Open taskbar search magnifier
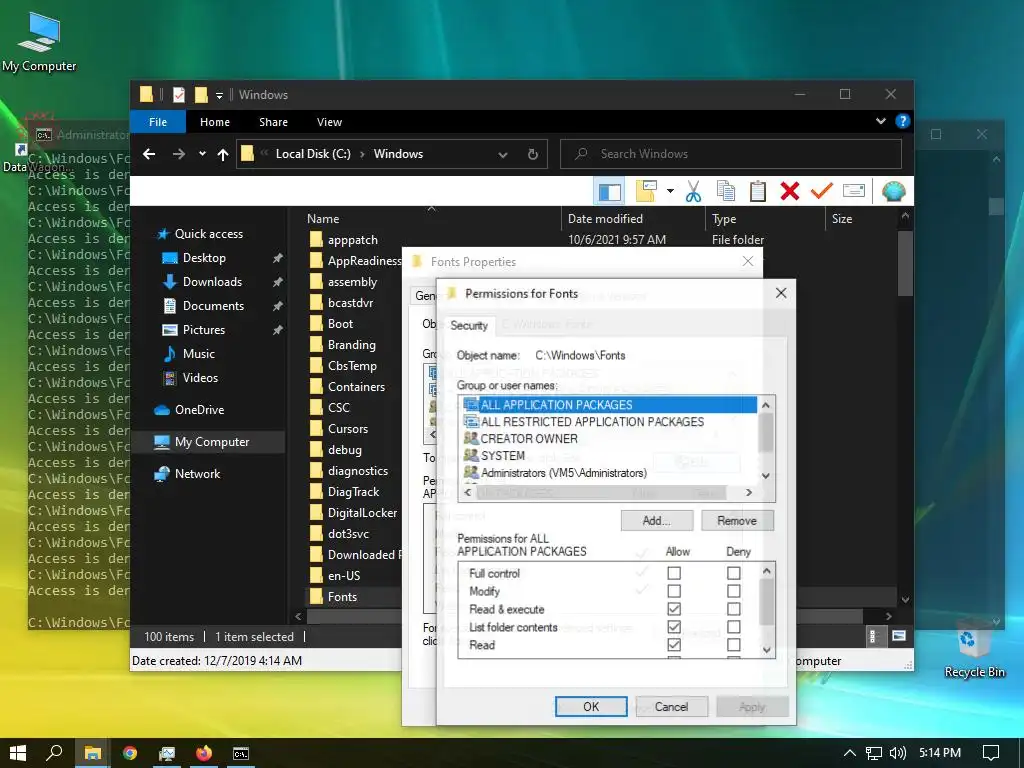This screenshot has width=1024, height=768. 54,753
